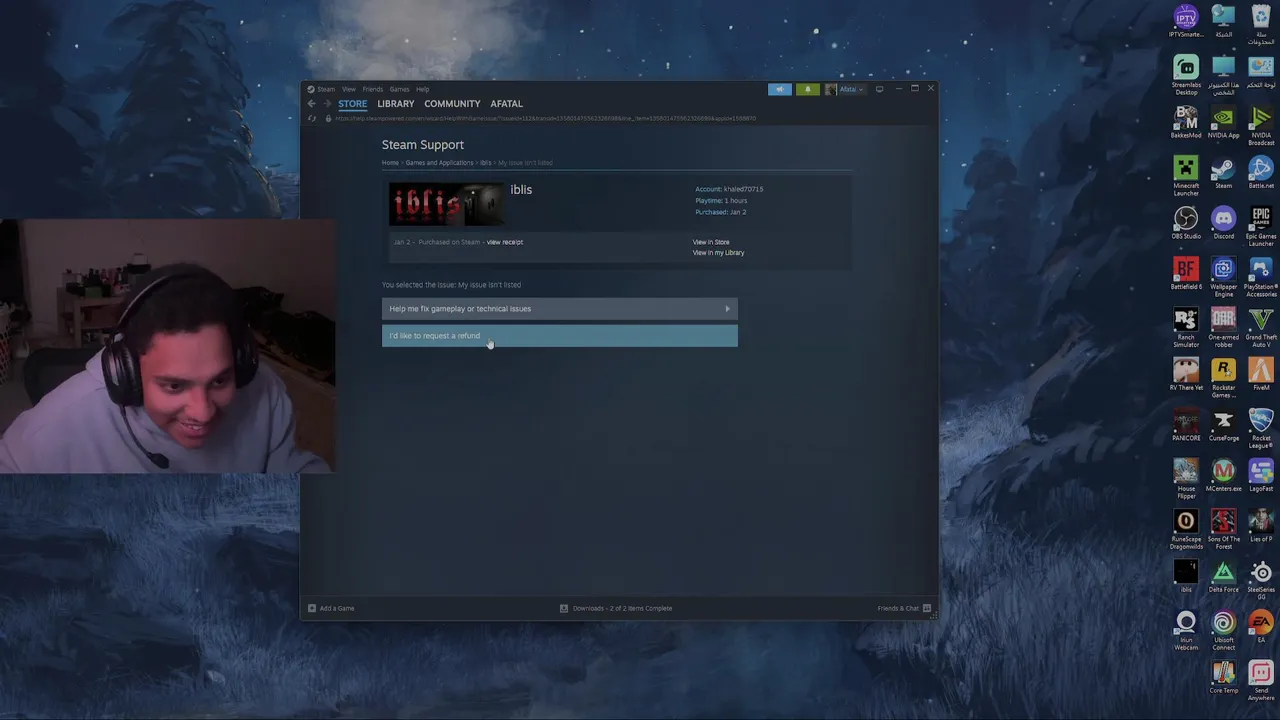Open Core Temp desktop icon
This screenshot has height=720, width=1280.
click(1223, 678)
